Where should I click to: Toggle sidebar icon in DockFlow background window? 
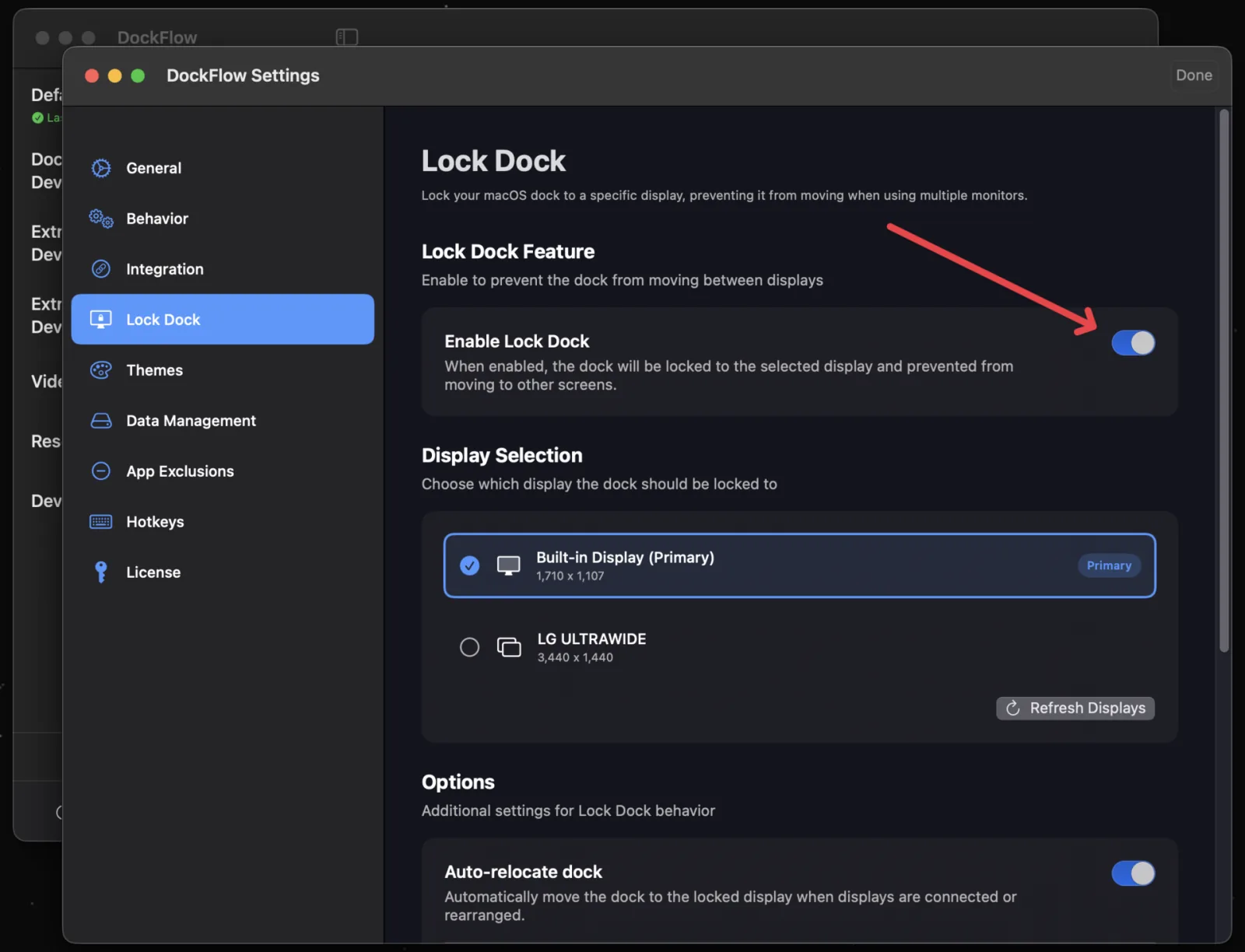tap(347, 37)
